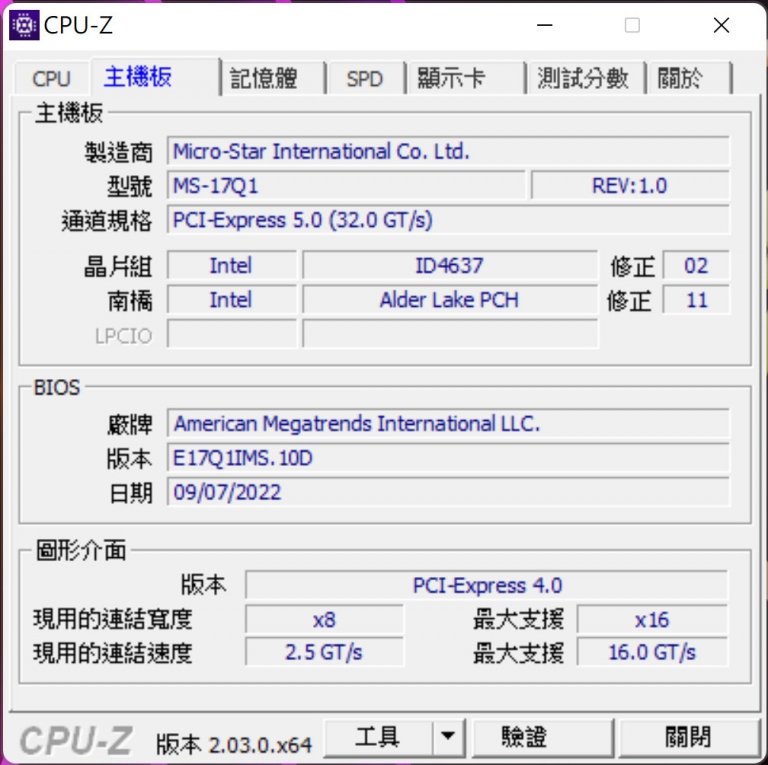Go to the SPD tab
Image resolution: width=768 pixels, height=765 pixels.
click(x=365, y=78)
